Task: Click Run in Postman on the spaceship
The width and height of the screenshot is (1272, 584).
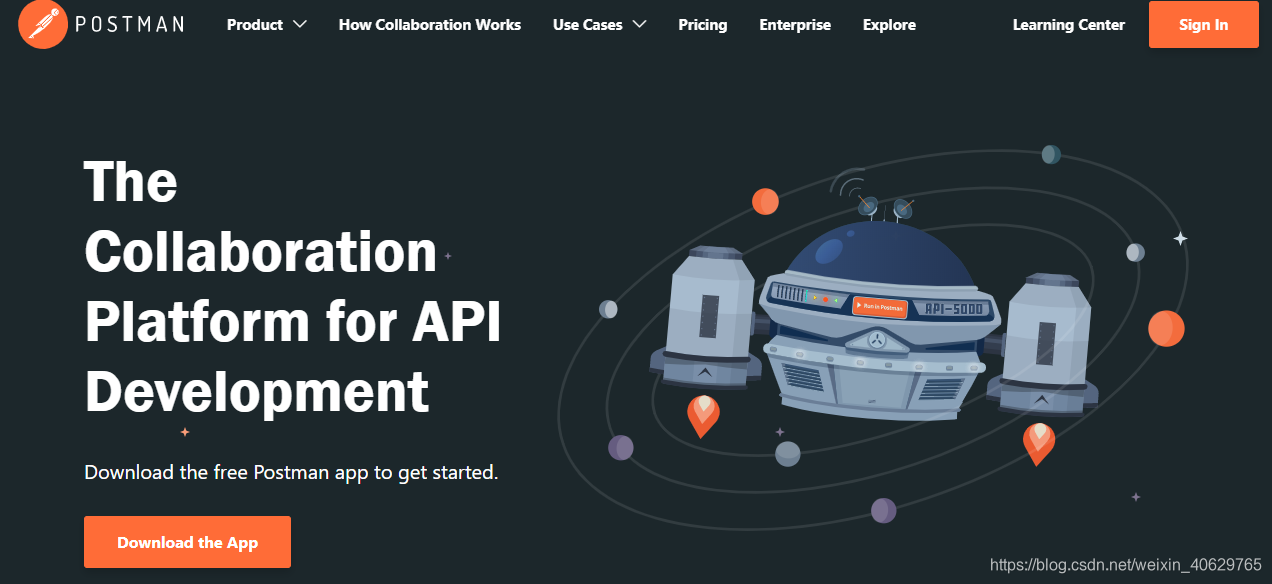Action: click(x=879, y=308)
